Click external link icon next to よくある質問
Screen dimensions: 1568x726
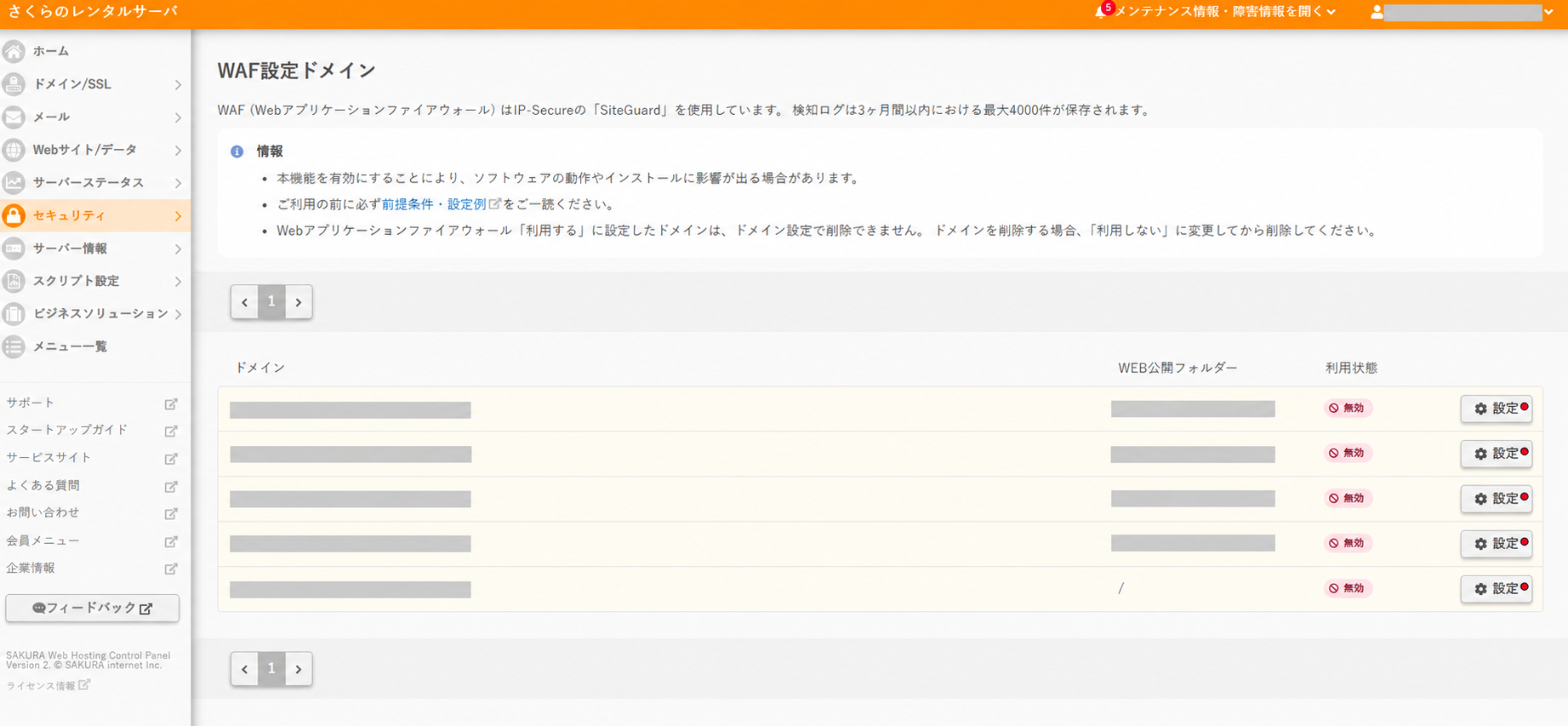[171, 486]
